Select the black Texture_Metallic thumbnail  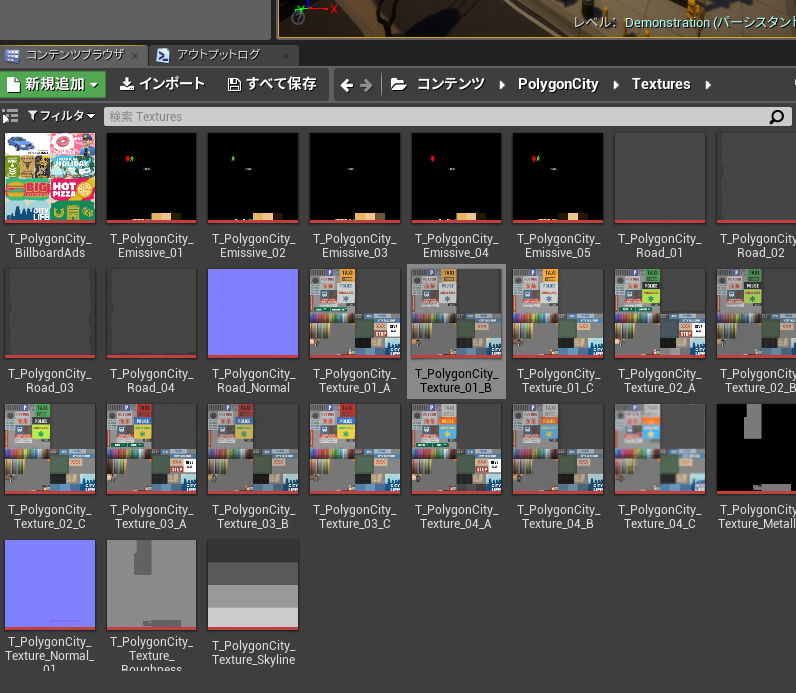click(x=756, y=449)
